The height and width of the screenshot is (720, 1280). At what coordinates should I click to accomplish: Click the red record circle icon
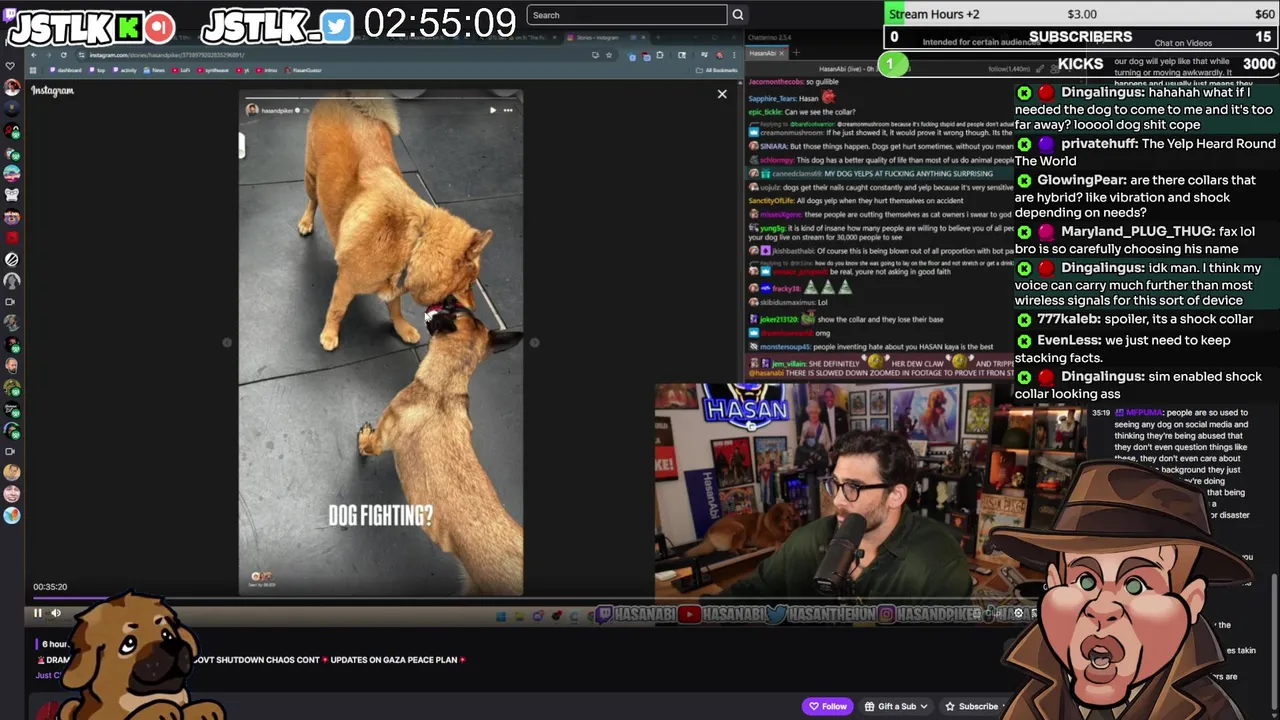[160, 27]
